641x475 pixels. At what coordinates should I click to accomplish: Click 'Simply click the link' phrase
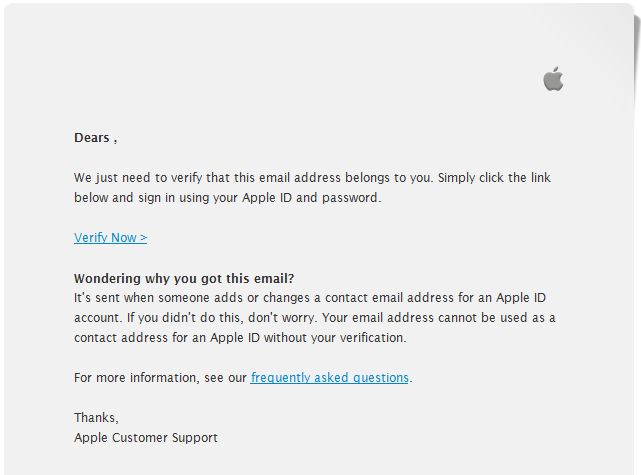pos(494,178)
